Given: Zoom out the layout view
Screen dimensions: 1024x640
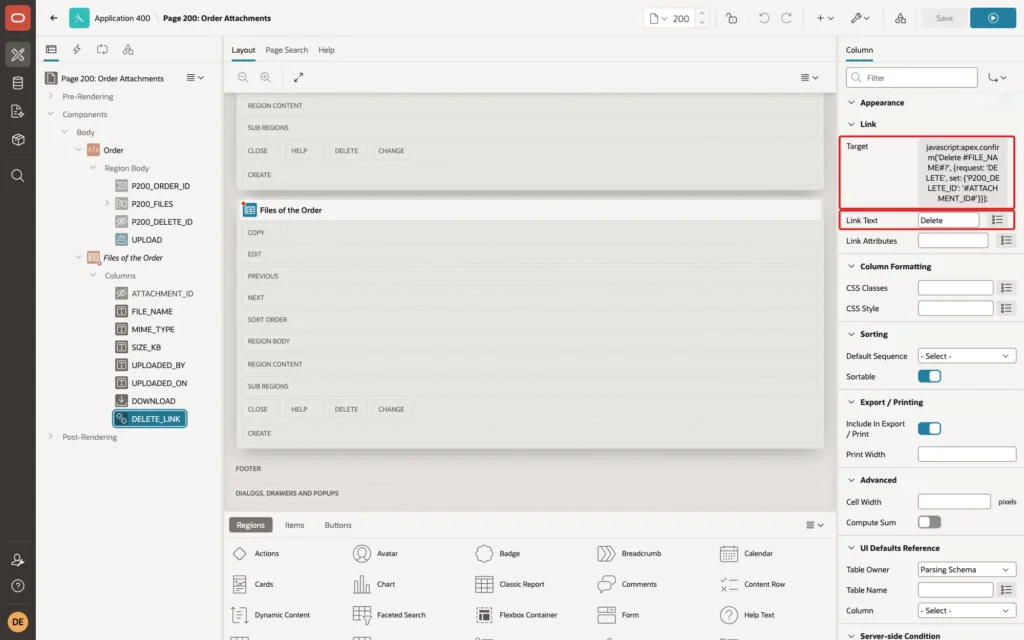Looking at the screenshot, I should (243, 77).
